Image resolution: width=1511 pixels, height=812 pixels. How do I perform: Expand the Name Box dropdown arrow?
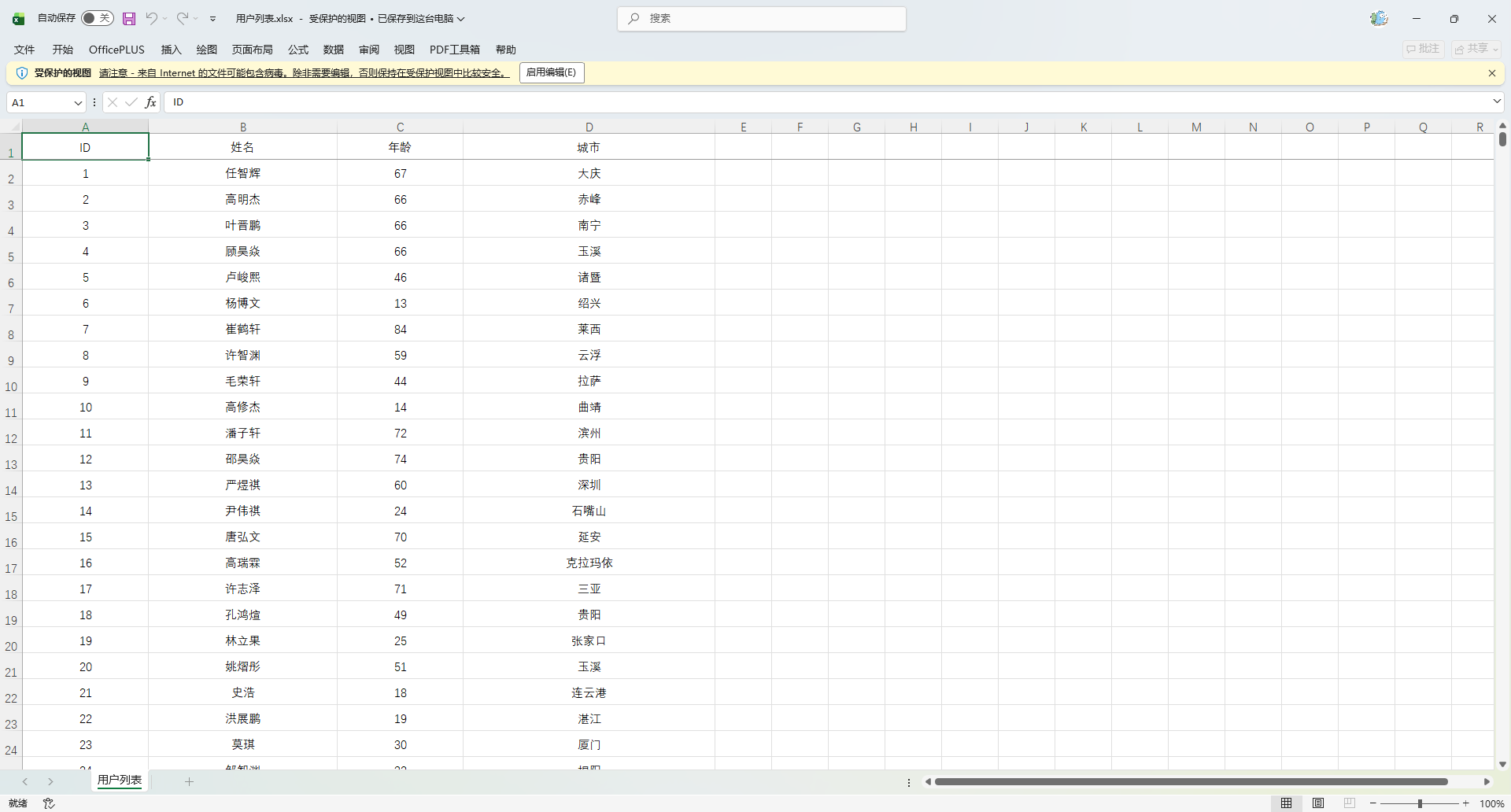click(x=78, y=102)
